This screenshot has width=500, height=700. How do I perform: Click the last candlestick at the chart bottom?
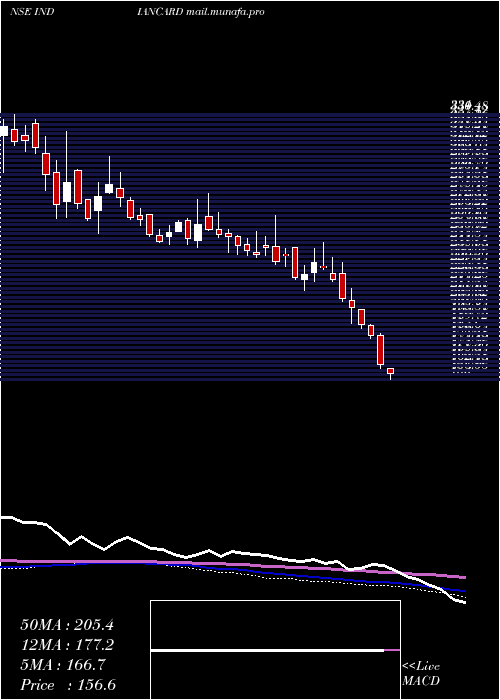tap(391, 373)
